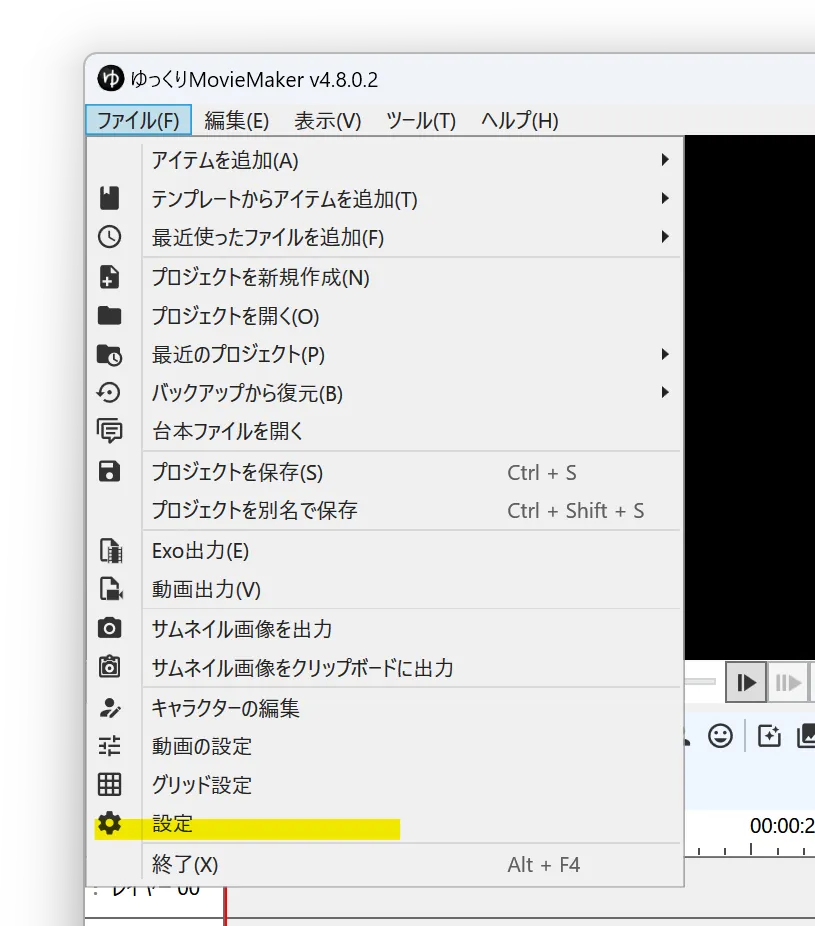The image size is (815, 926).
Task: Select 最近のプロジェクト(P) entry
Action: click(385, 354)
